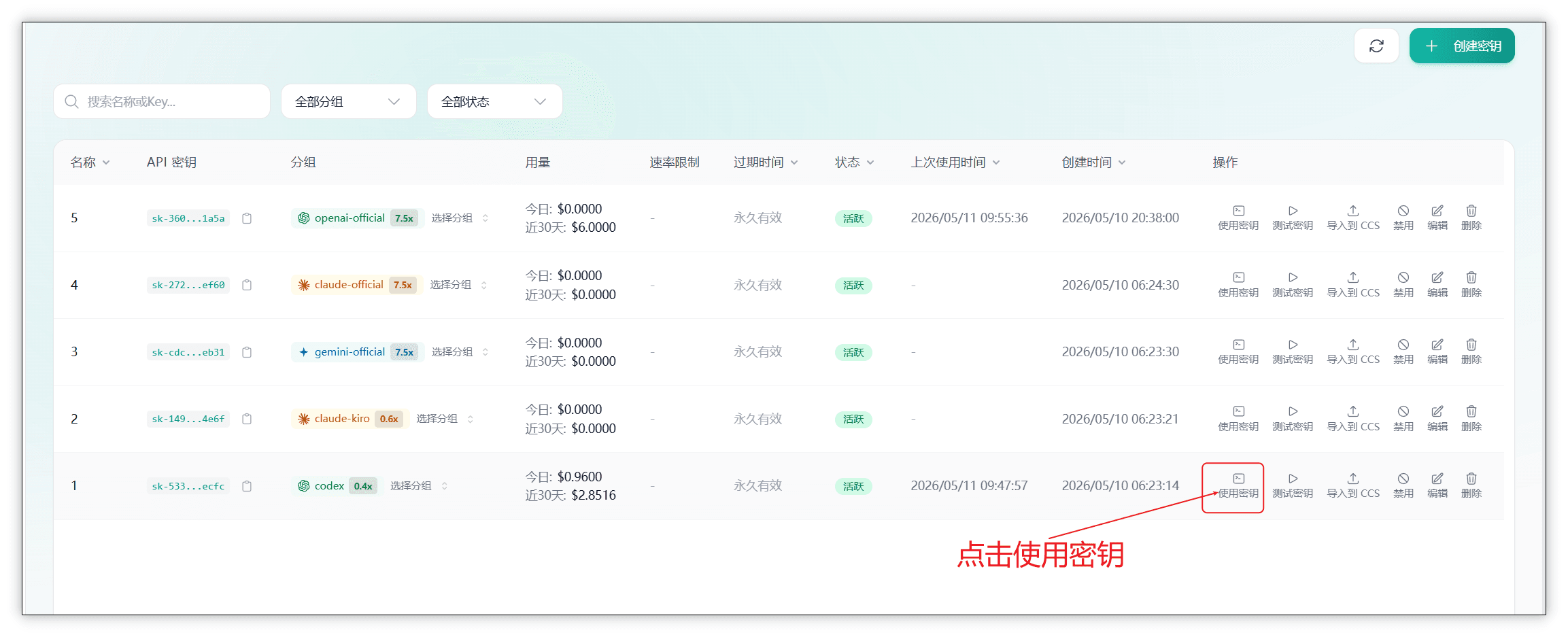Click the claude-kiro group tag
This screenshot has height=637, width=1568.
point(350,419)
